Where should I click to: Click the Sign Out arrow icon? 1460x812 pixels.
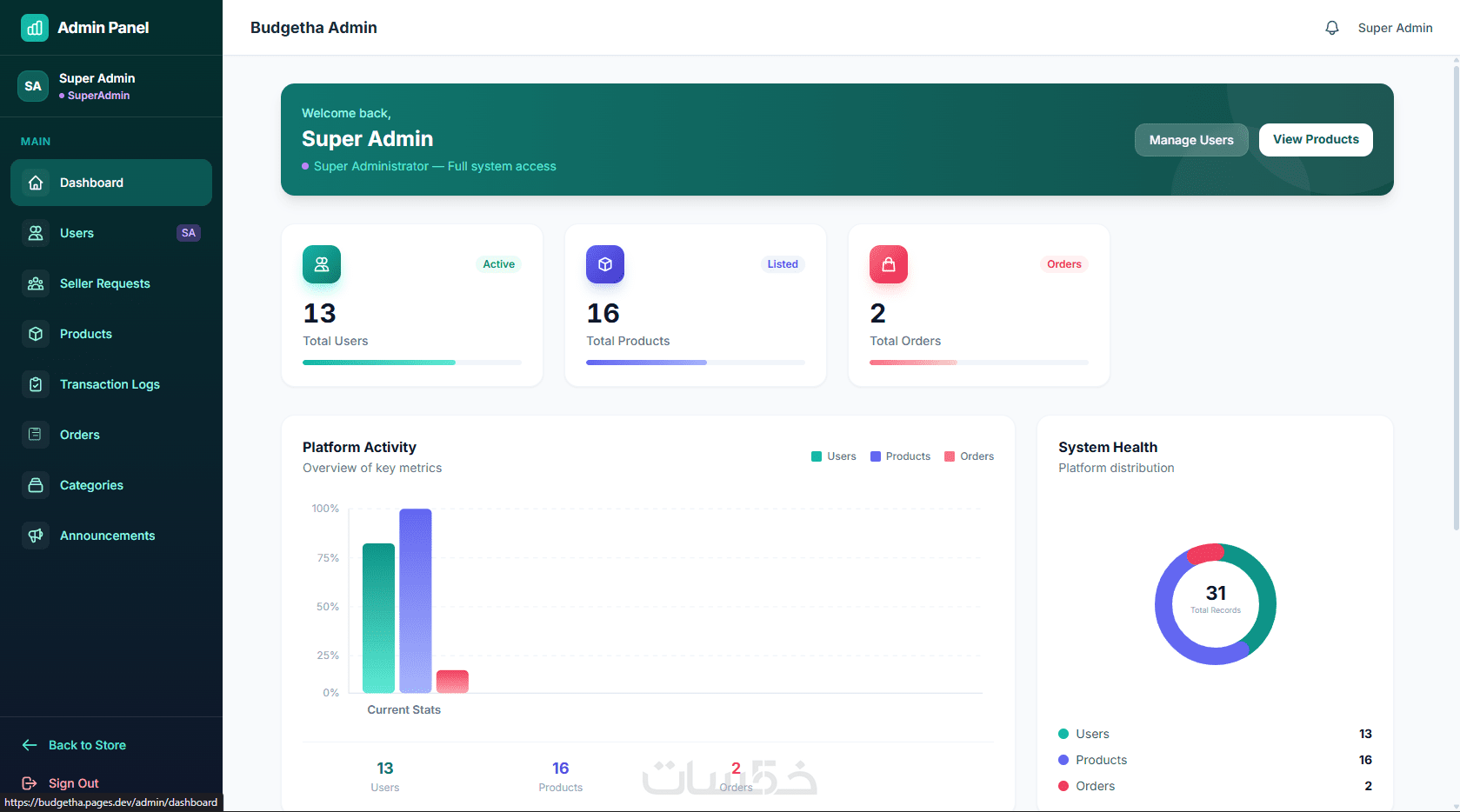(30, 783)
